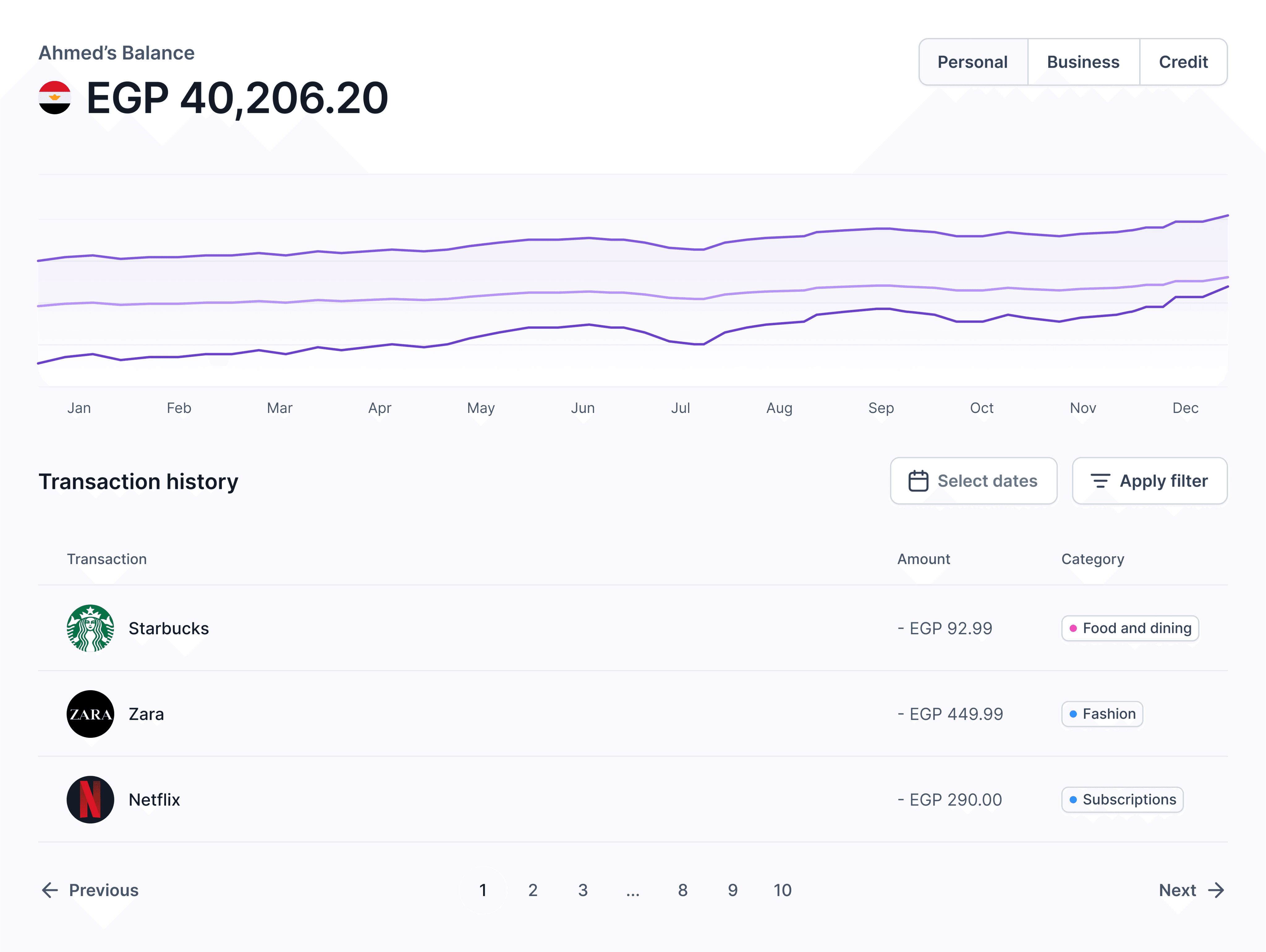
Task: Click the Subscriptions category tag
Action: tap(1122, 799)
